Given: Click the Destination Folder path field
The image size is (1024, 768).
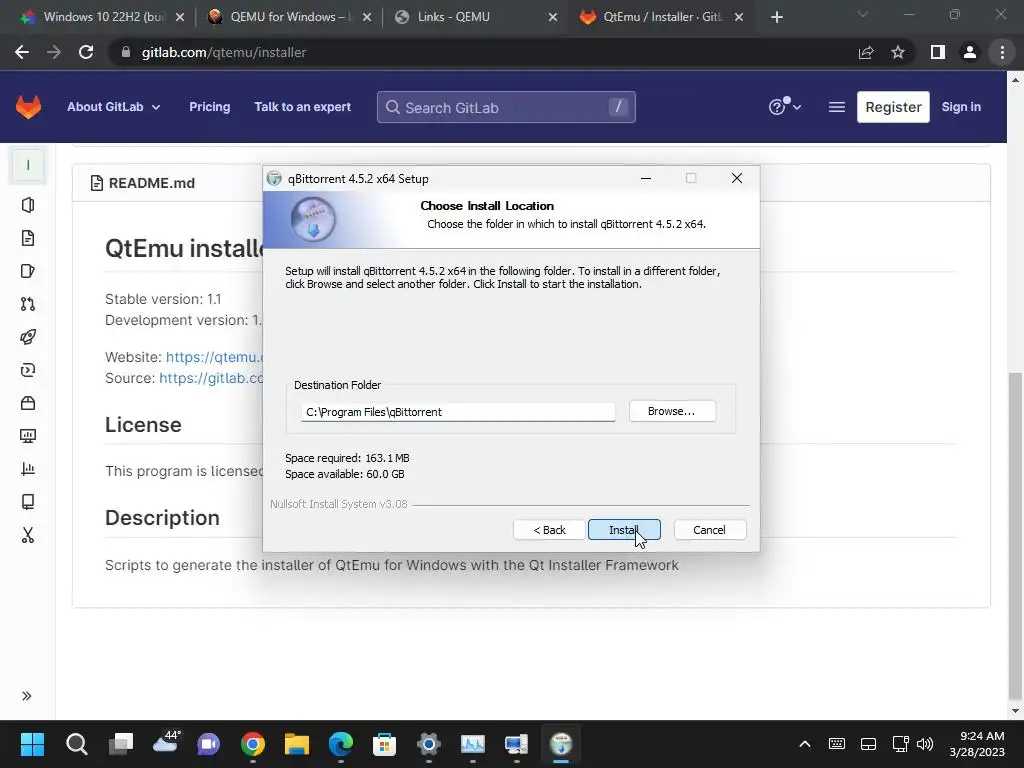Looking at the screenshot, I should pyautogui.click(x=458, y=412).
